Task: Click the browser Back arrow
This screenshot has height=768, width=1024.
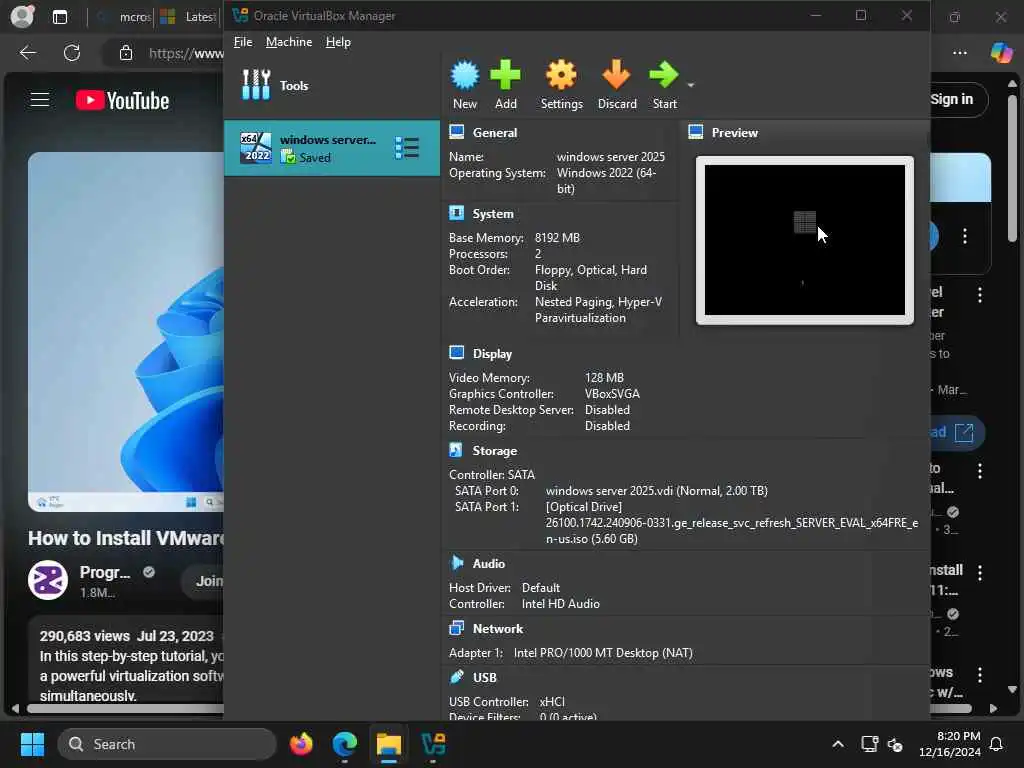Action: [27, 53]
